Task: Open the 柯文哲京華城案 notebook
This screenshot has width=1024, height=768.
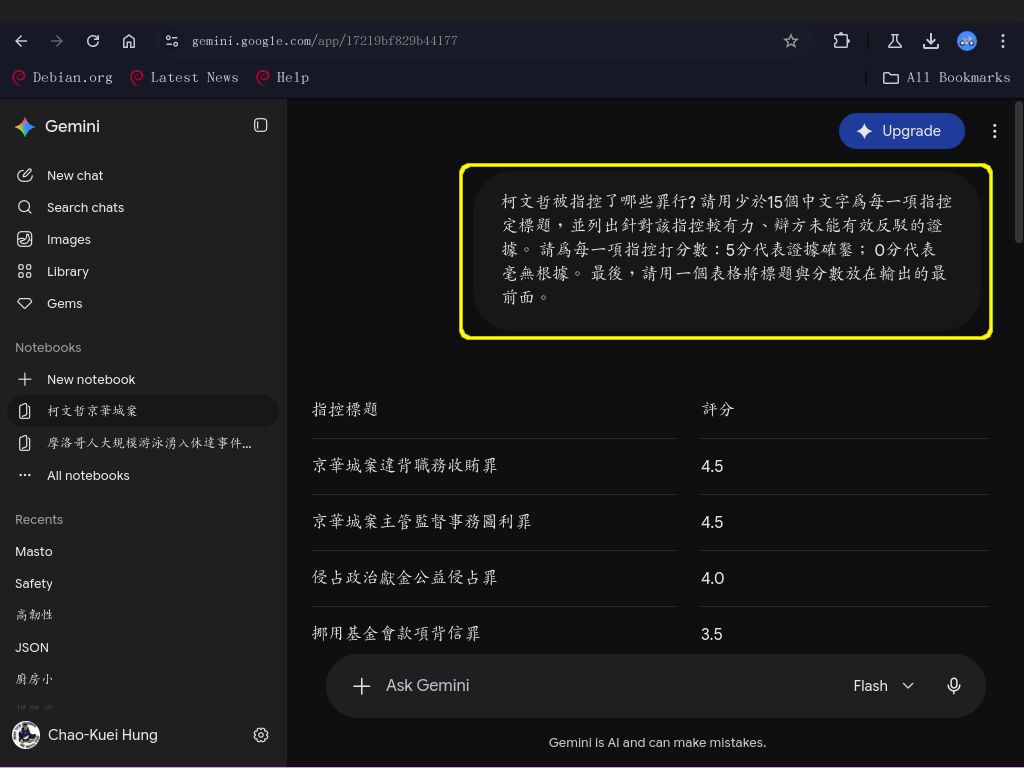Action: click(x=142, y=411)
